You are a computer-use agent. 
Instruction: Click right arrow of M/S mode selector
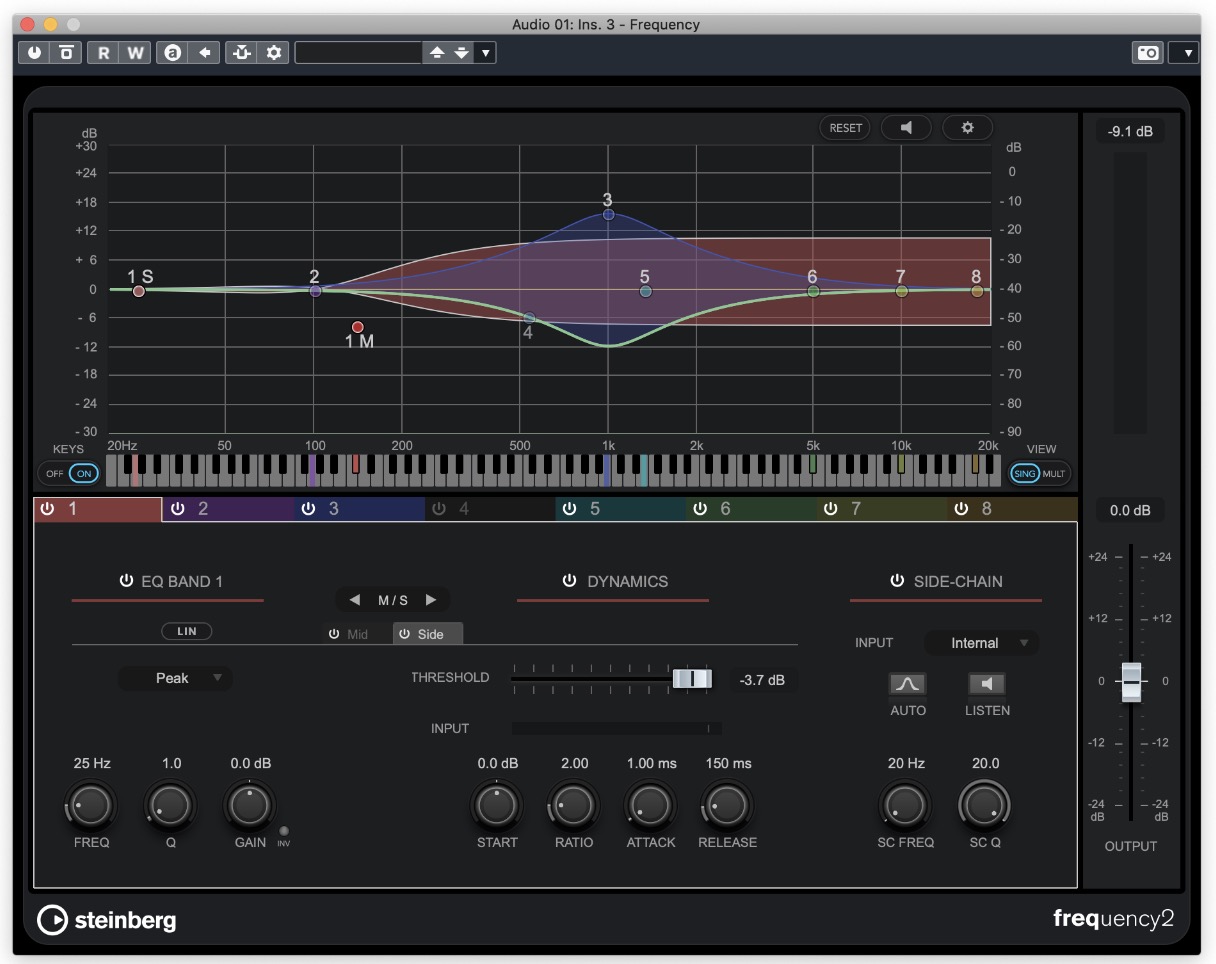coord(431,600)
